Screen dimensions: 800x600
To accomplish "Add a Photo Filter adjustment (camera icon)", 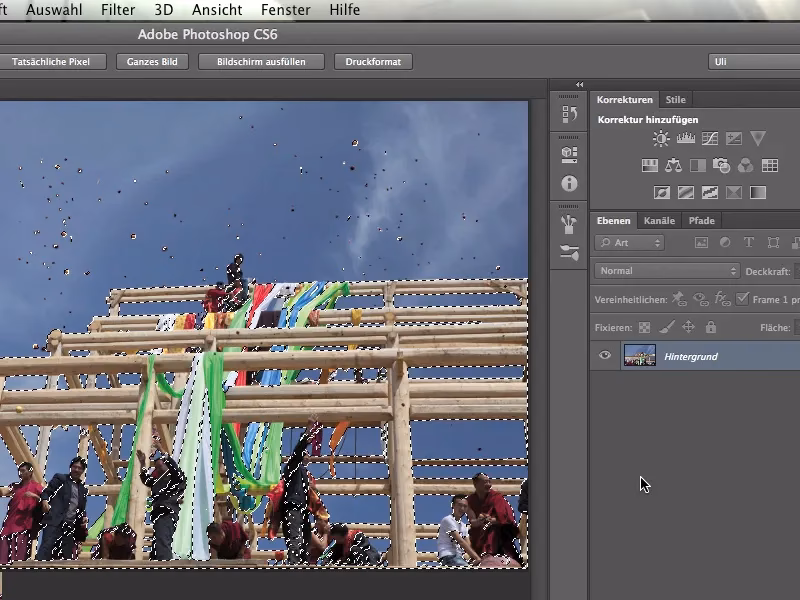I will [x=721, y=165].
